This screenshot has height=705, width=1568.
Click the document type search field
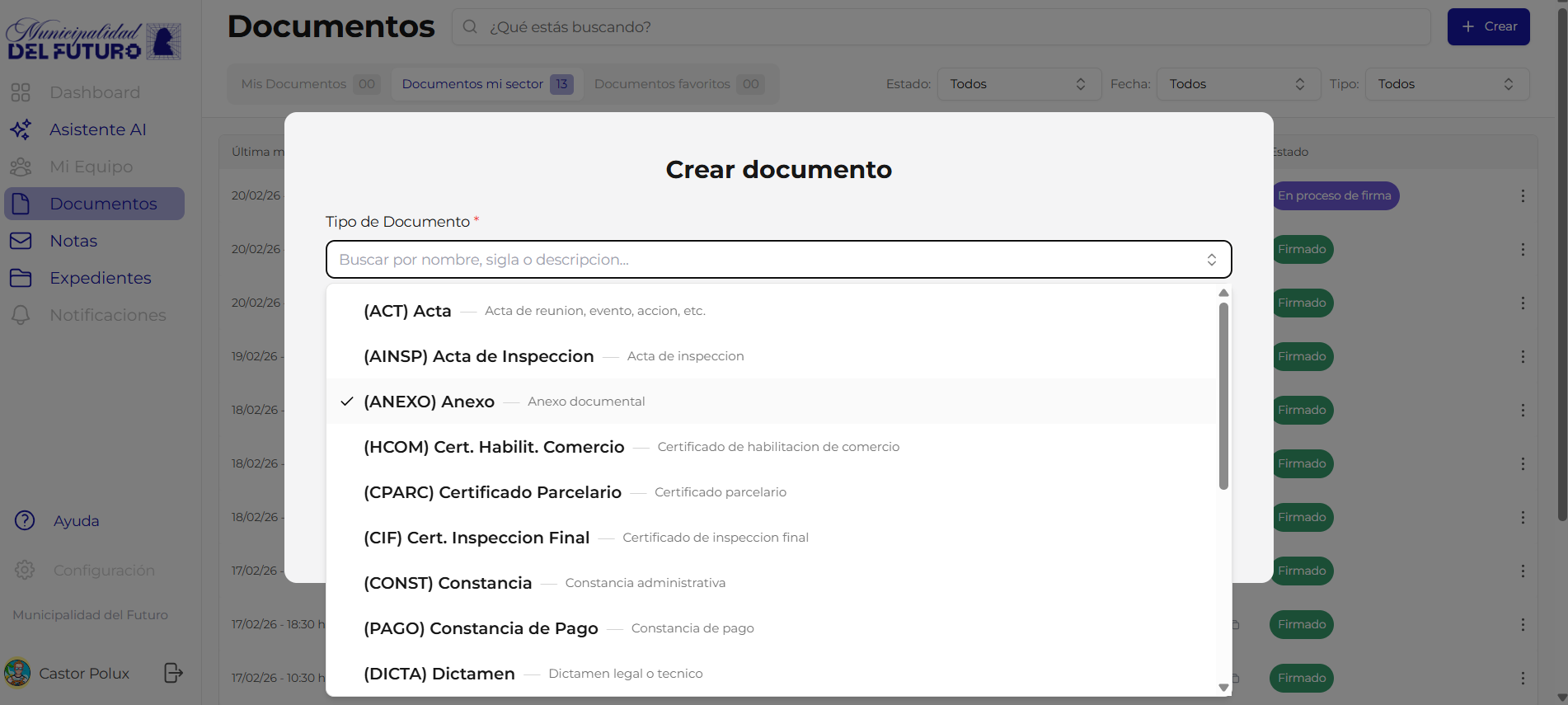(x=767, y=260)
